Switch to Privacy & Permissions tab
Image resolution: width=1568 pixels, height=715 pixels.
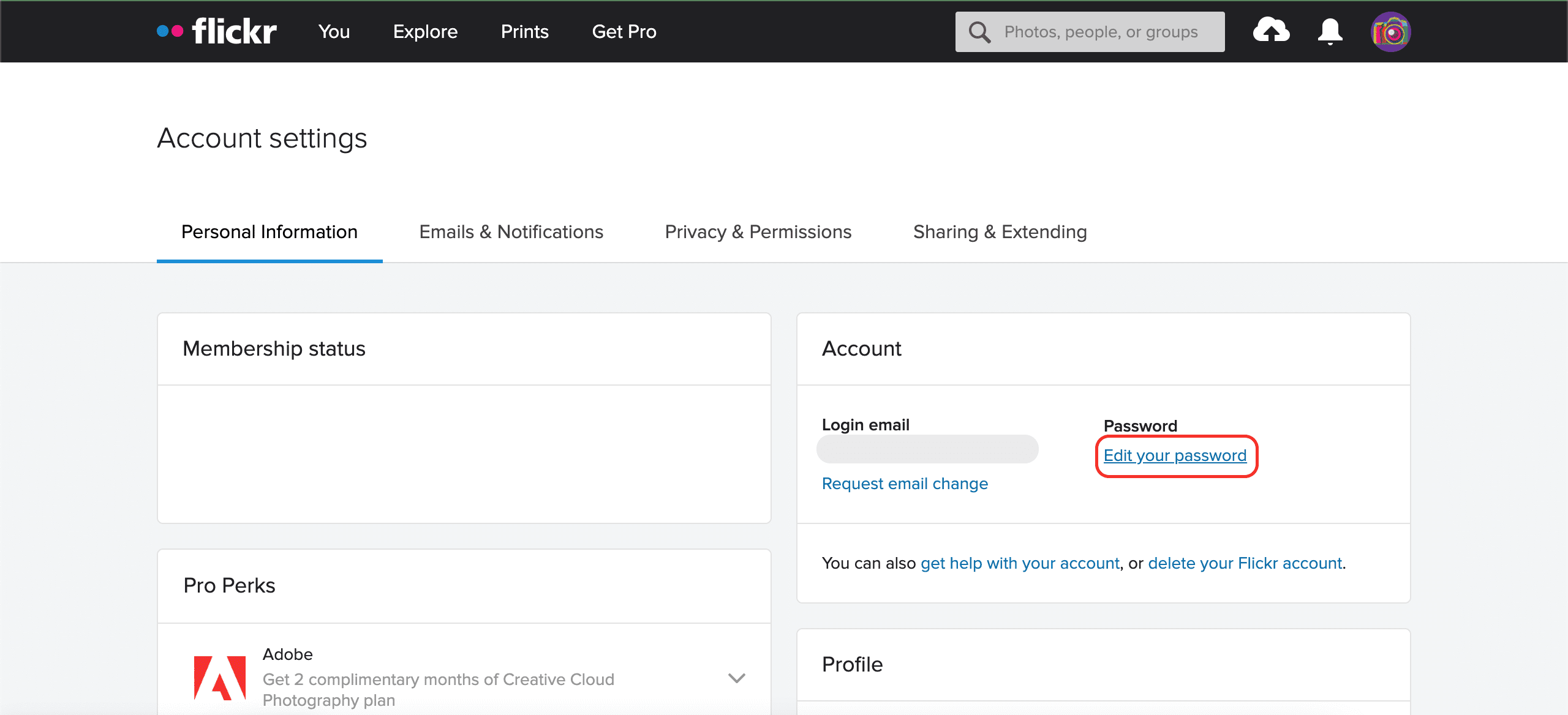pyautogui.click(x=758, y=232)
